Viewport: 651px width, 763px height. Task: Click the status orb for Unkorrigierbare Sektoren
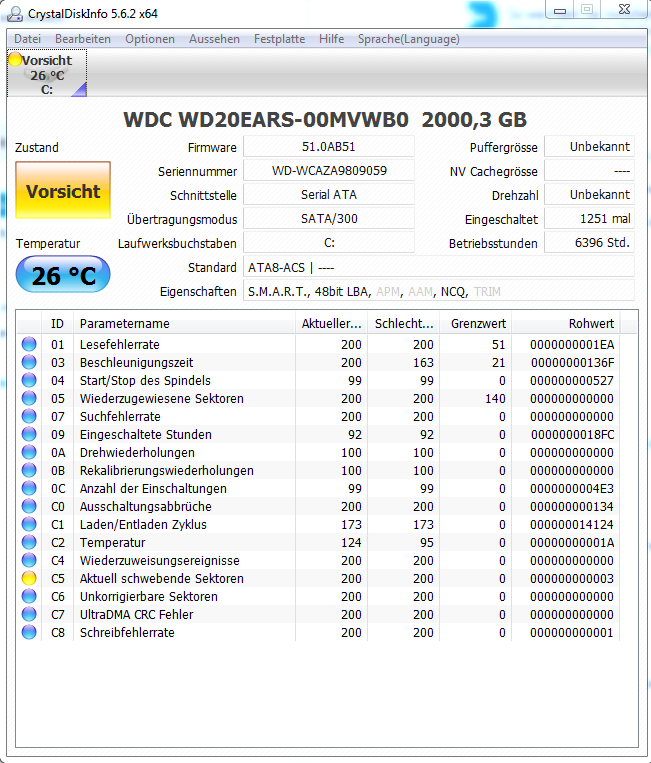click(29, 596)
